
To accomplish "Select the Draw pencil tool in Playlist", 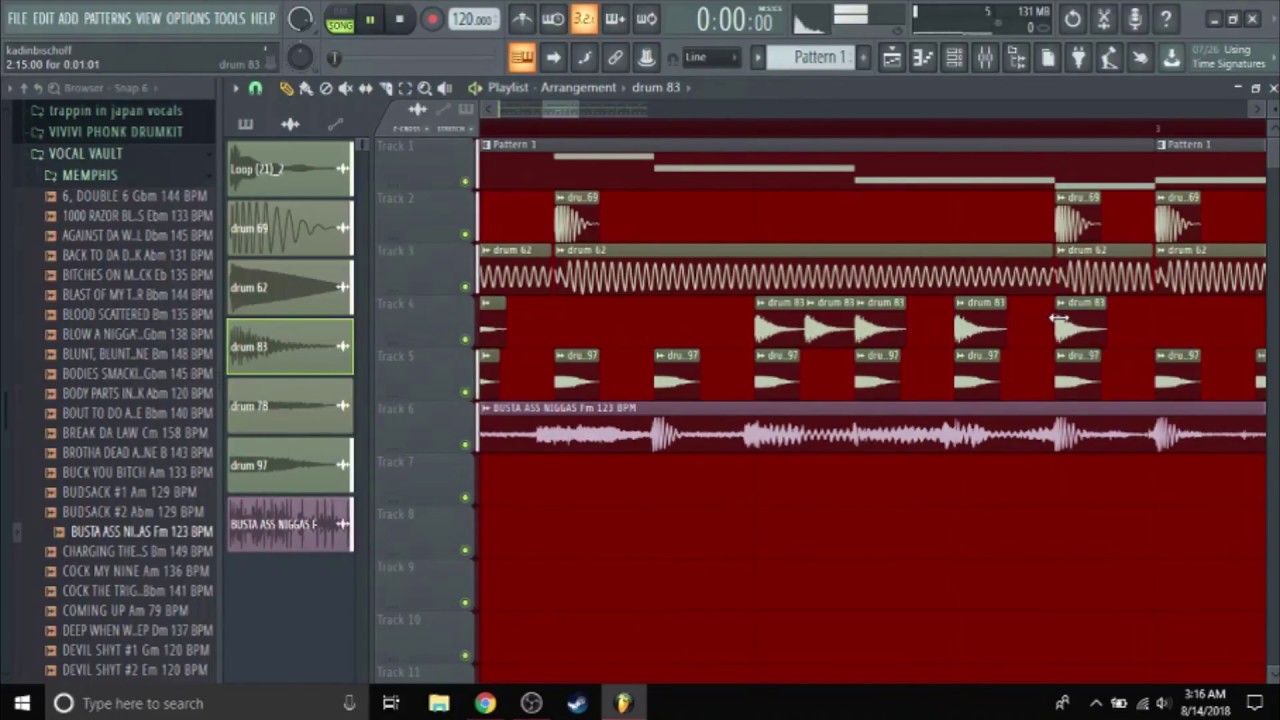I will (286, 88).
